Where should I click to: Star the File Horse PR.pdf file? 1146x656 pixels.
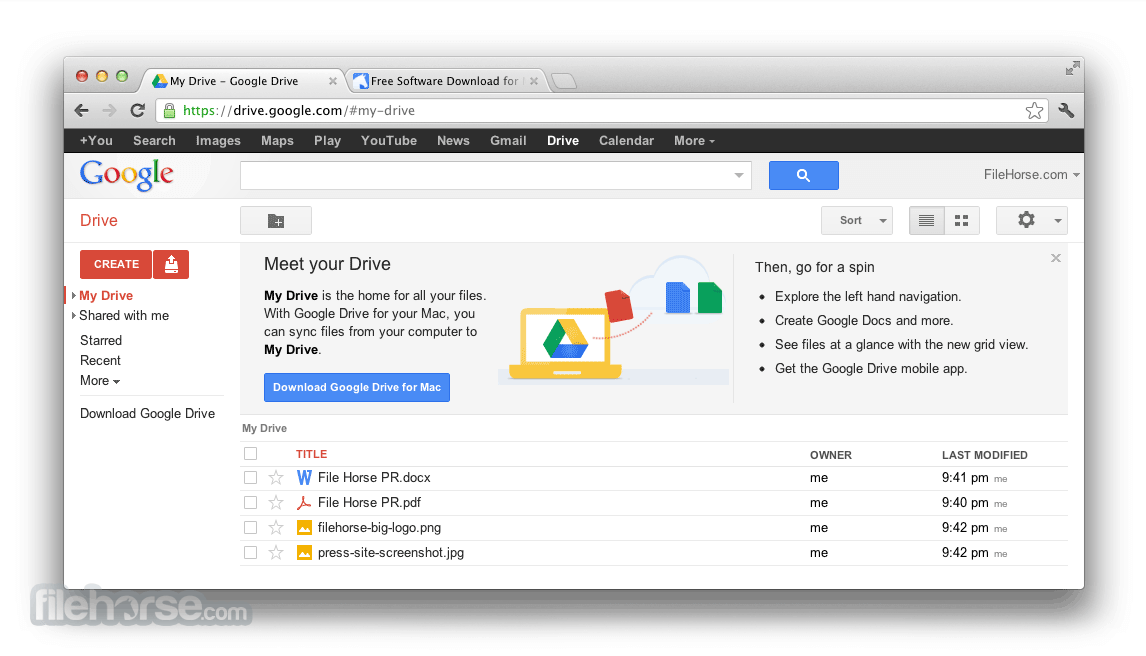click(276, 503)
